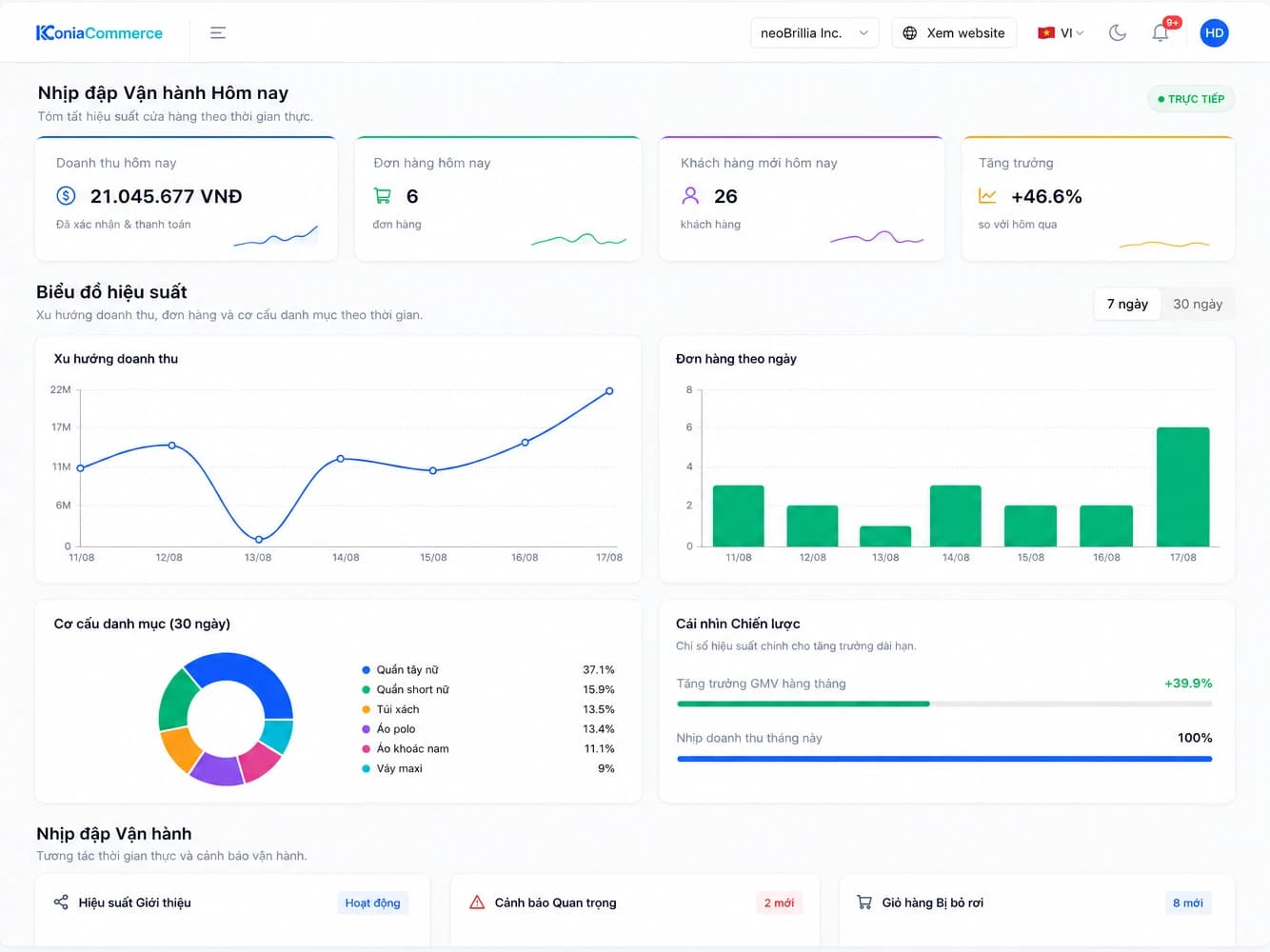The height and width of the screenshot is (952, 1270).
Task: Open the Giỏ hàng Bị bỏ rơi card title
Action: [x=932, y=902]
